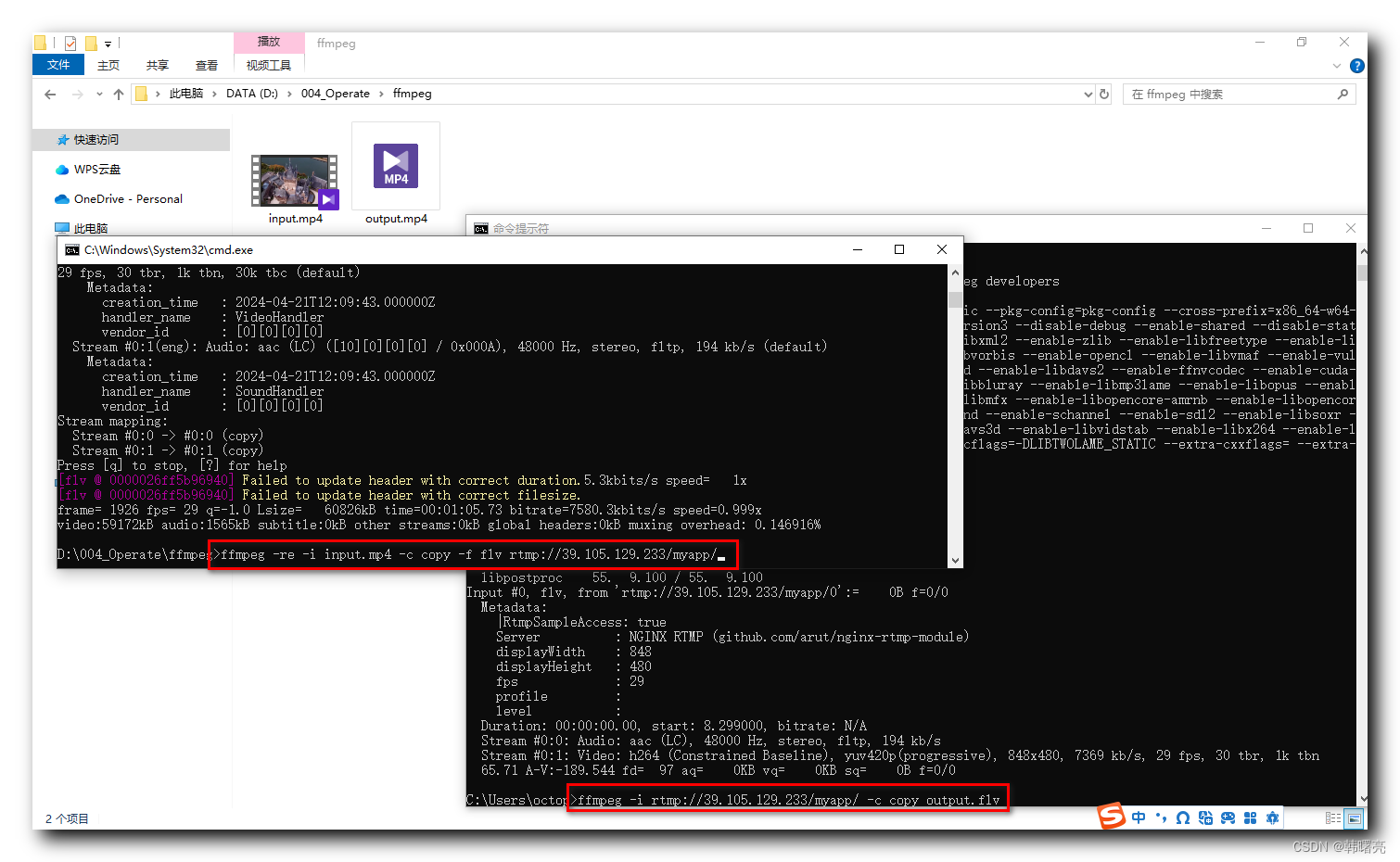This screenshot has width=1400, height=862.
Task: Switch to large thumbnails view
Action: (x=1355, y=818)
